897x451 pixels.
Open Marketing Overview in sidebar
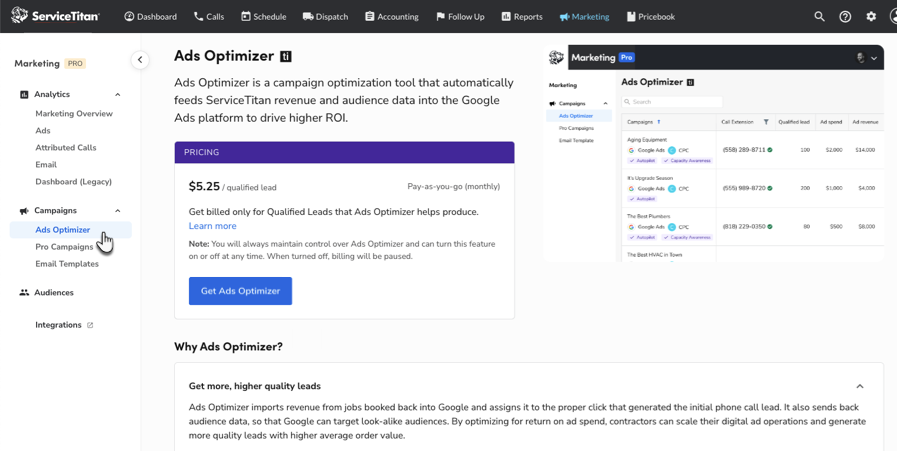[x=74, y=113]
